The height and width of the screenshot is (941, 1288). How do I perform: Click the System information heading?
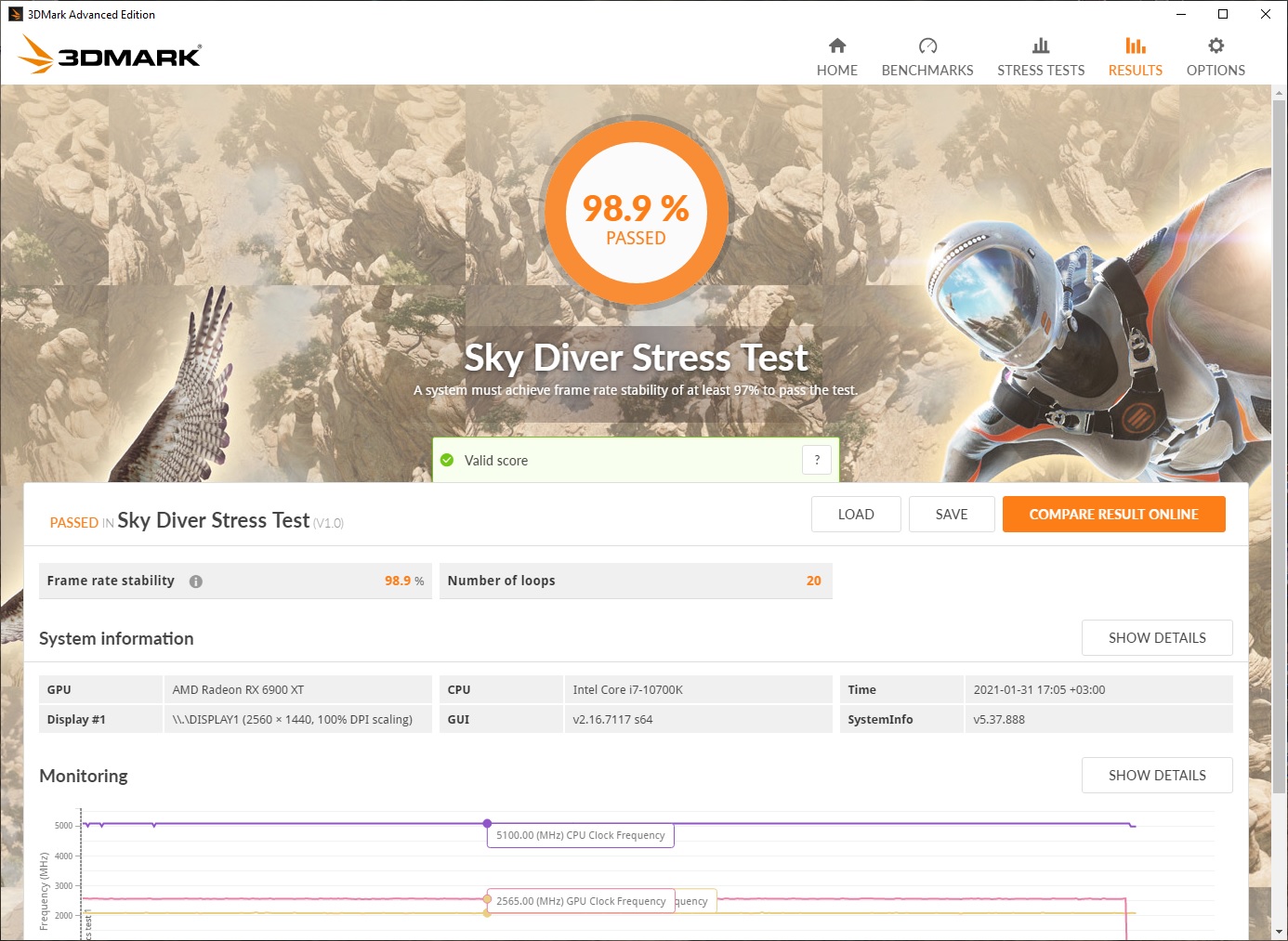[x=116, y=638]
